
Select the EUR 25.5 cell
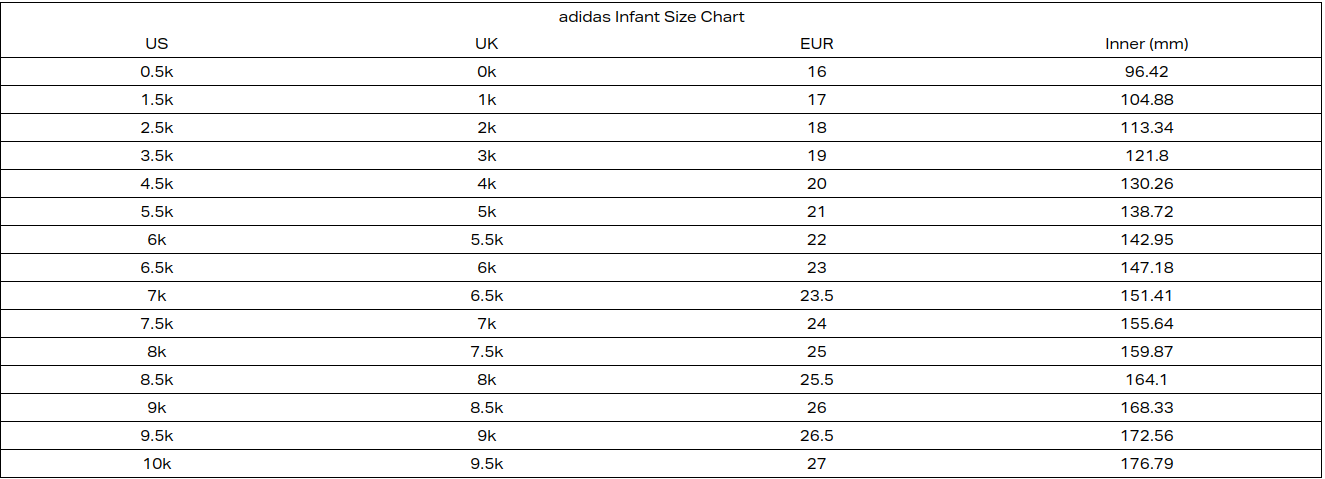click(817, 380)
